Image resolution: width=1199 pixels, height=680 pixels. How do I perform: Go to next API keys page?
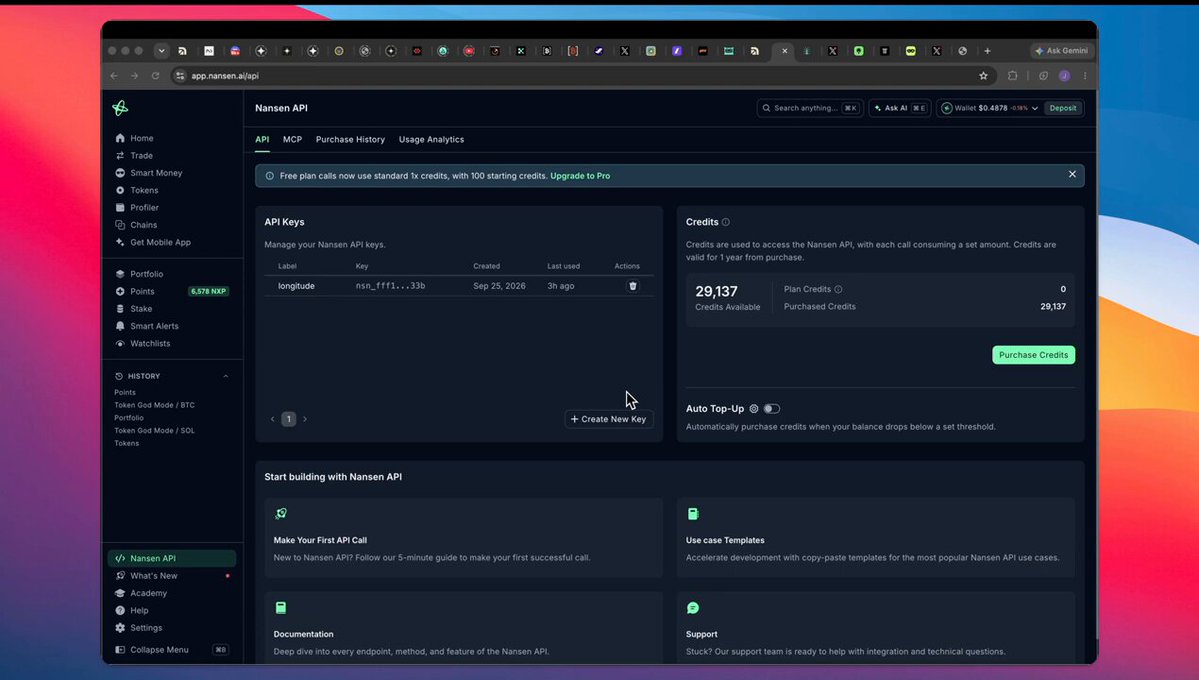pyautogui.click(x=305, y=419)
